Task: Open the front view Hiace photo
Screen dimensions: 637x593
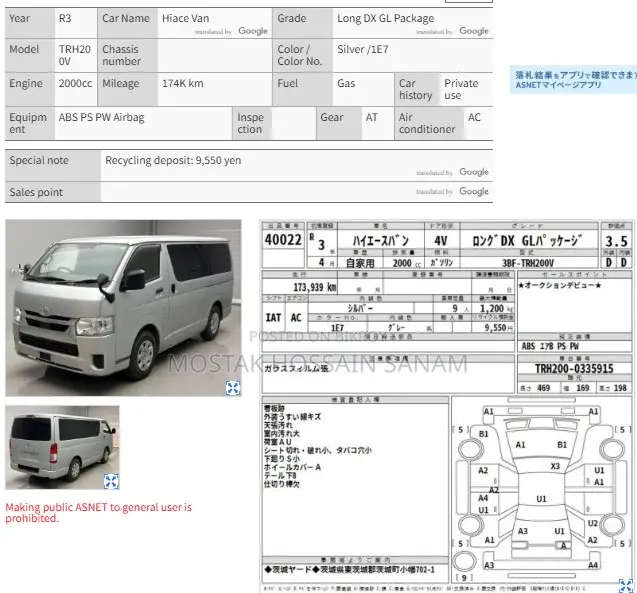Action: click(x=123, y=307)
